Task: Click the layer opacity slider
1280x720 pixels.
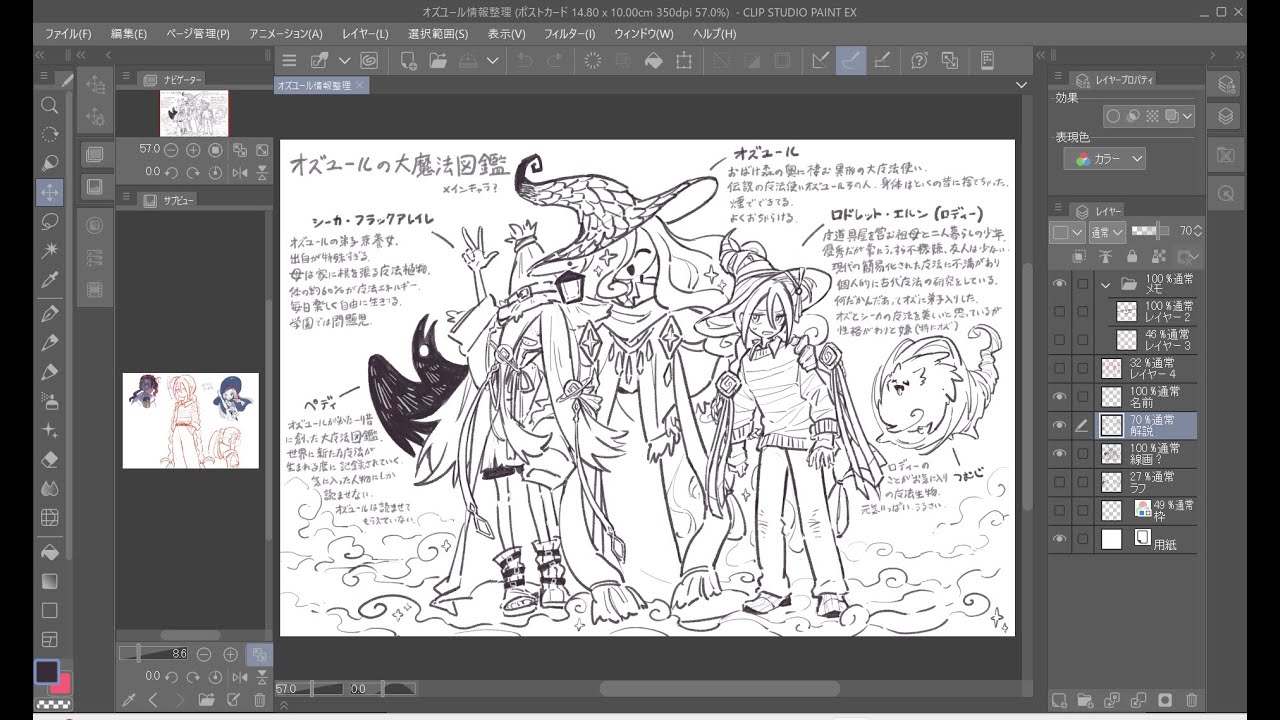Action: (1150, 231)
